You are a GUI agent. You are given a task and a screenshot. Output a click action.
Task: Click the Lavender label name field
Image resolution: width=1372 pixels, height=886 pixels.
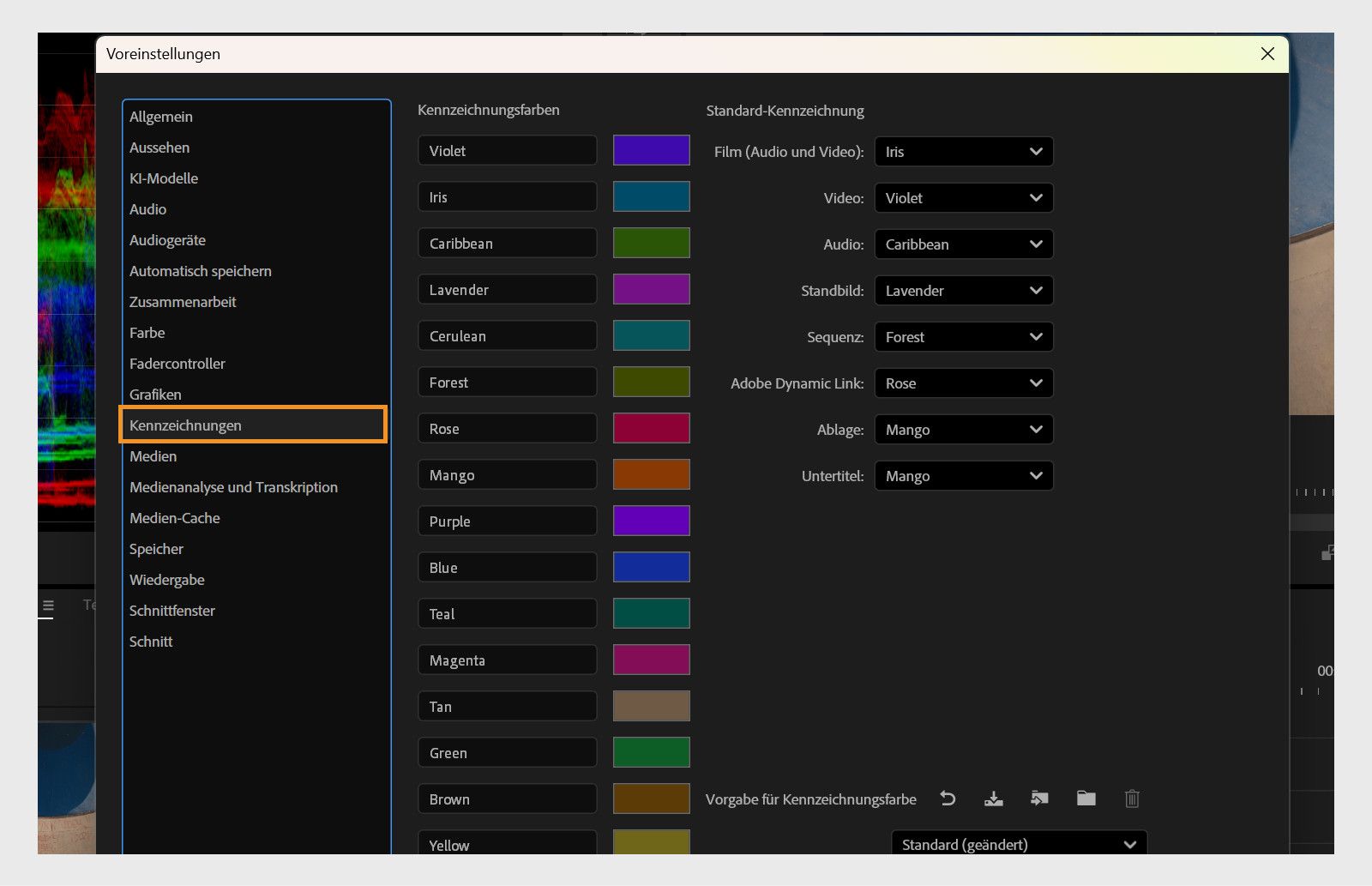(x=508, y=289)
